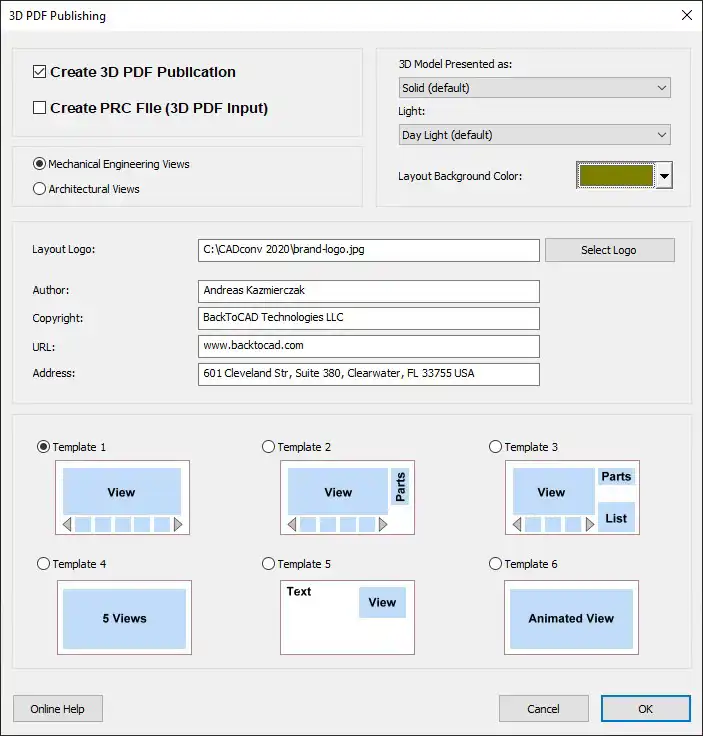Click the left arrow in Template 2 preview
The width and height of the screenshot is (703, 736).
tap(292, 524)
